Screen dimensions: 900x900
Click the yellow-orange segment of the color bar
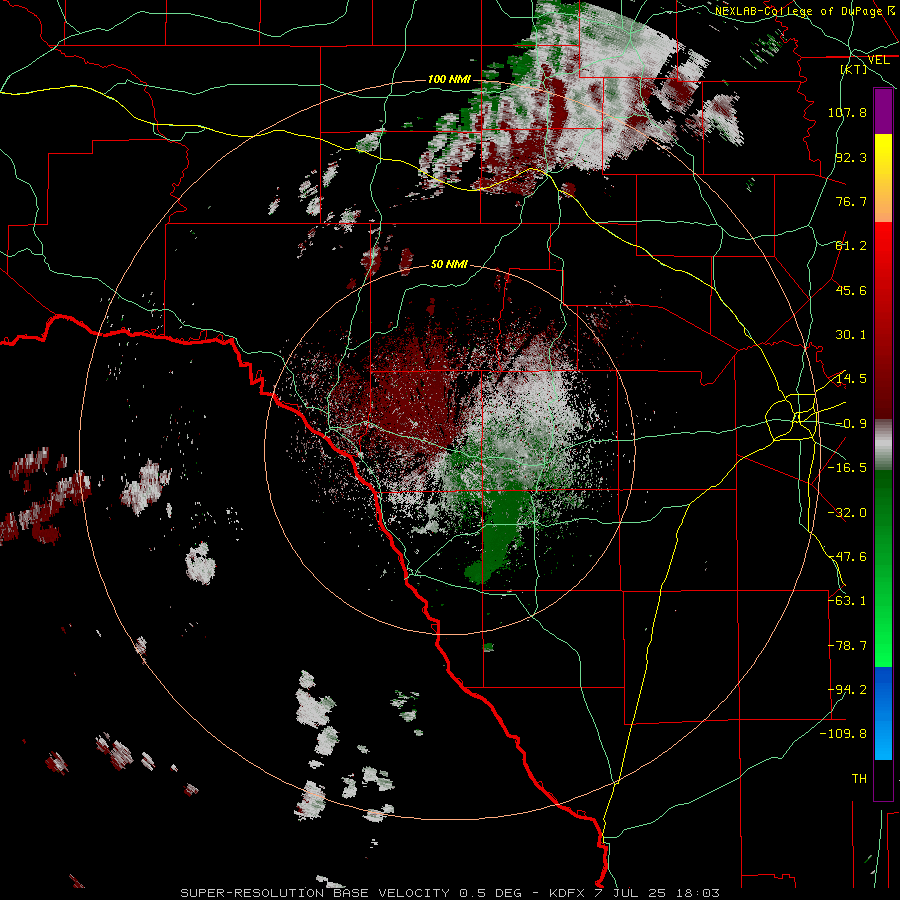coord(883,178)
